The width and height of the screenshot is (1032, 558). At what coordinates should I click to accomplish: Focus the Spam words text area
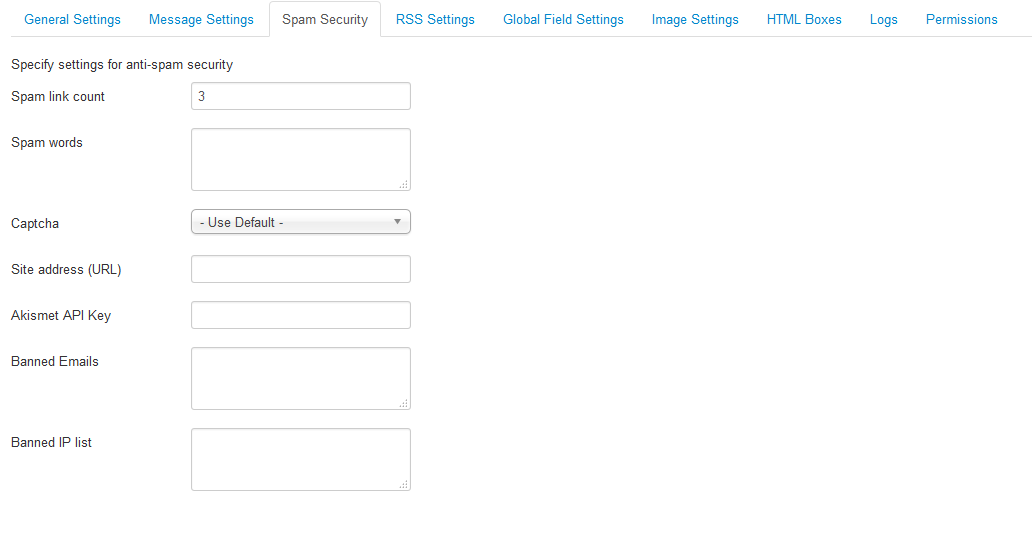click(x=300, y=159)
